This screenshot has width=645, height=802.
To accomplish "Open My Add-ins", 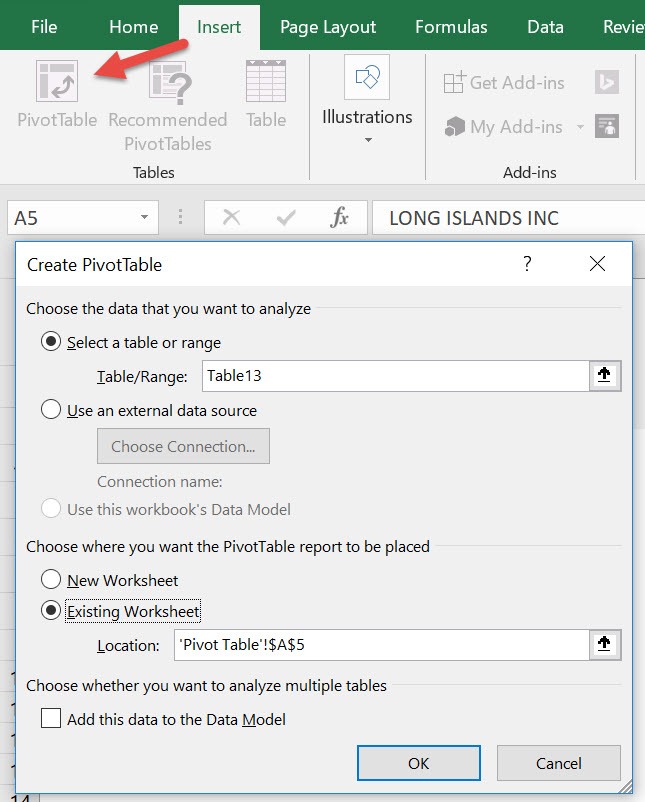I will (x=504, y=126).
